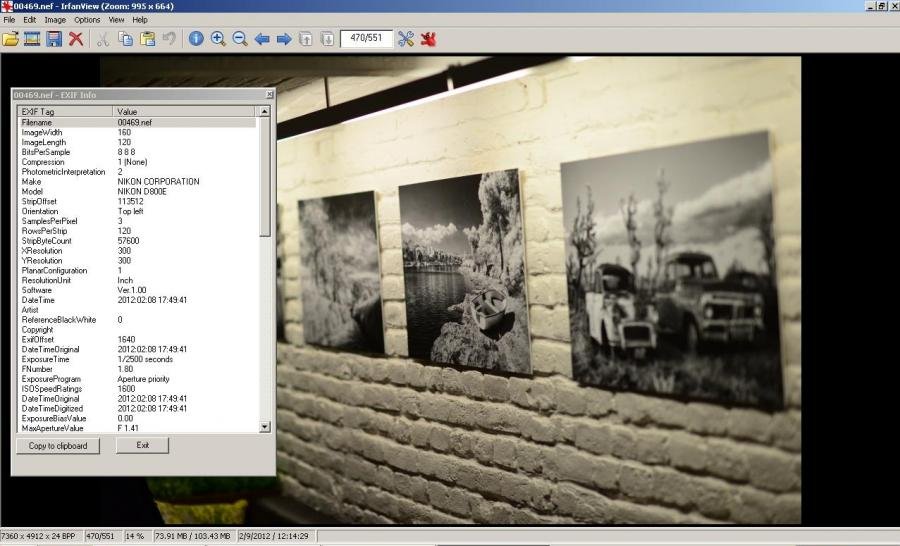900x546 pixels.
Task: Click the Open file folder icon
Action: (11, 39)
